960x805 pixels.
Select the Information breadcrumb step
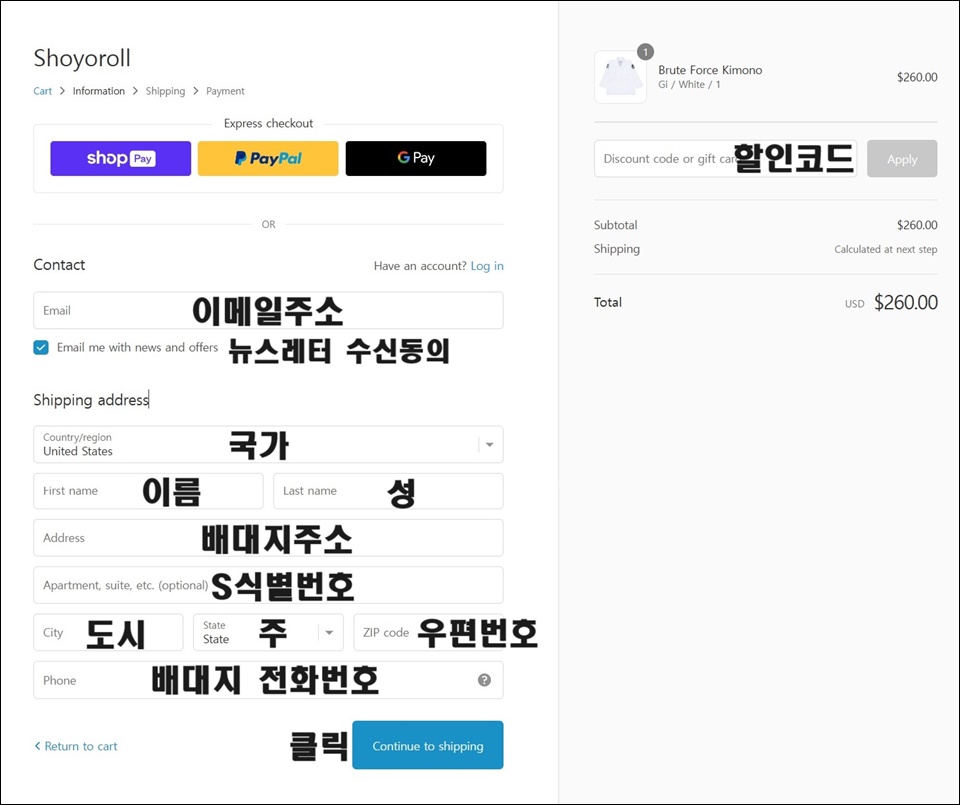(x=99, y=91)
